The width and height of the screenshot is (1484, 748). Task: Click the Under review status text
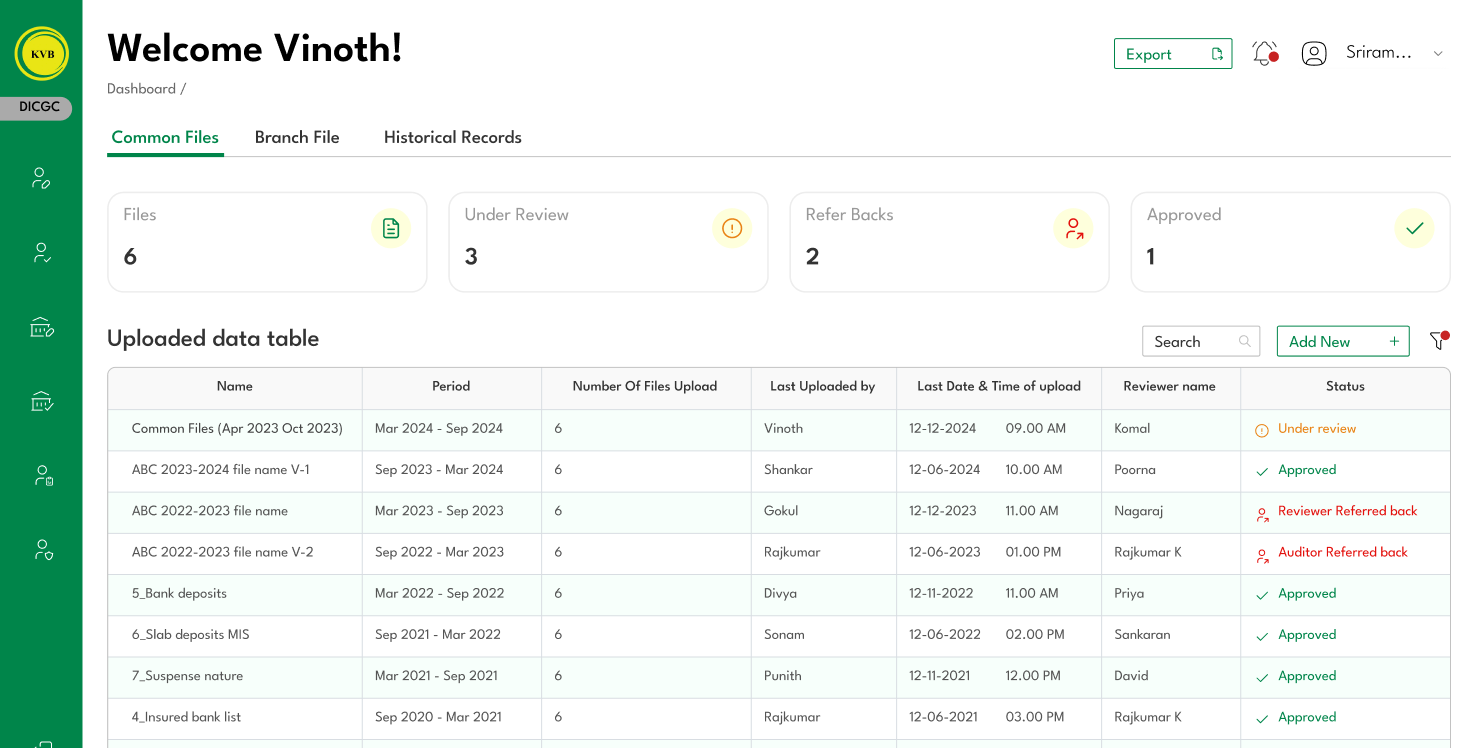click(1317, 429)
